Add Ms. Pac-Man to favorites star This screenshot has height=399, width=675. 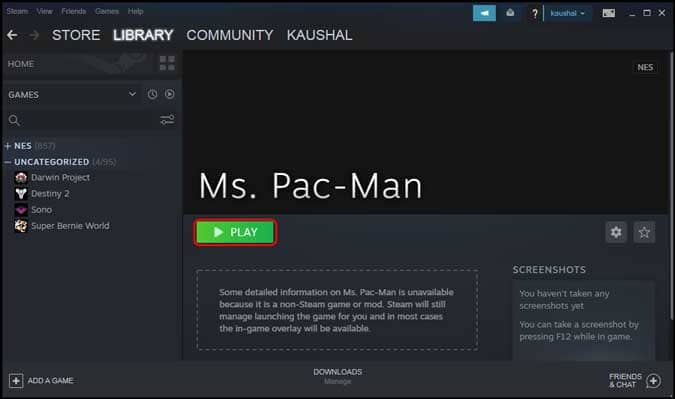pos(644,232)
